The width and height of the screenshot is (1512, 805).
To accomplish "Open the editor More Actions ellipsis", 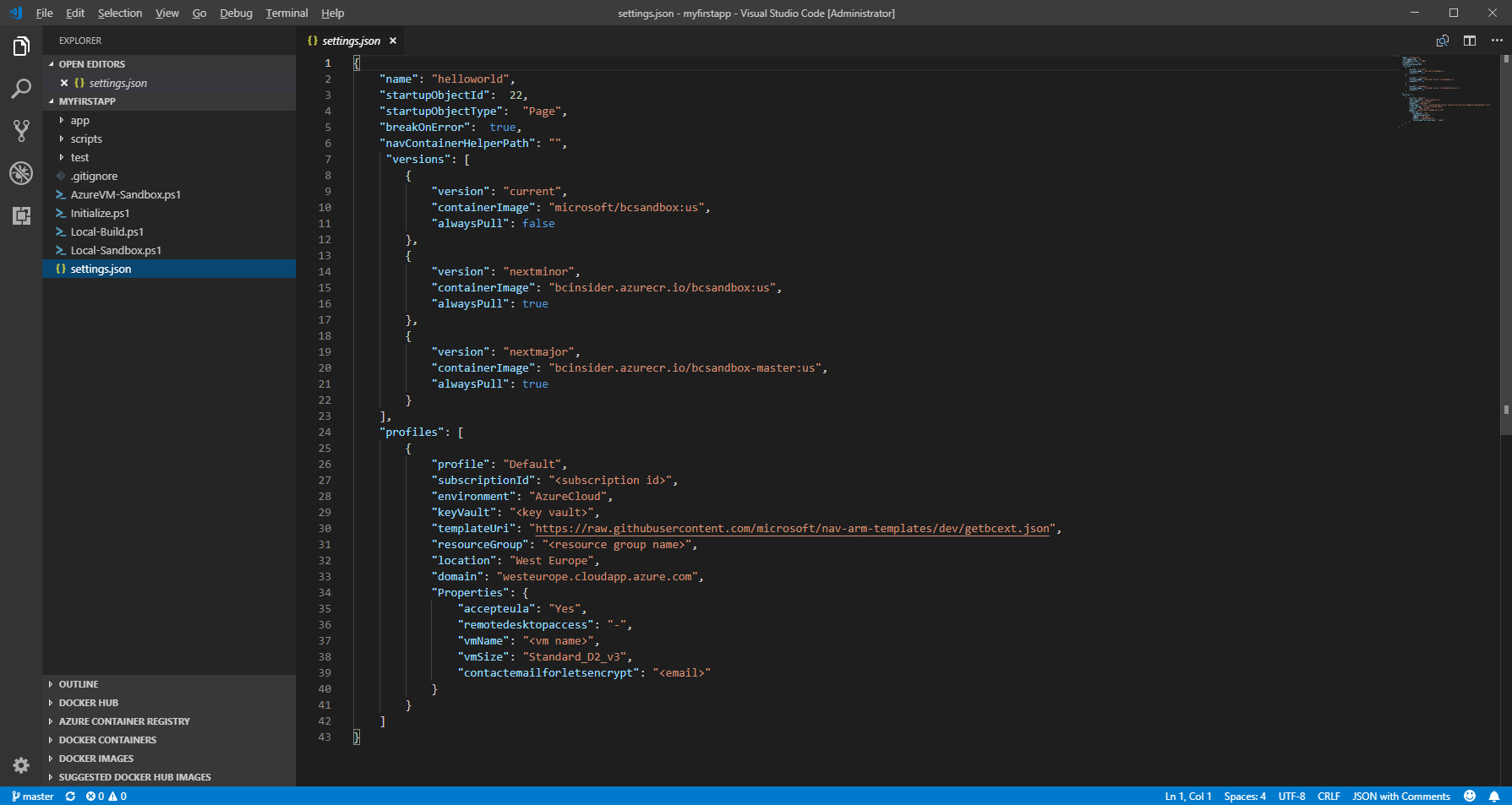I will [x=1497, y=41].
